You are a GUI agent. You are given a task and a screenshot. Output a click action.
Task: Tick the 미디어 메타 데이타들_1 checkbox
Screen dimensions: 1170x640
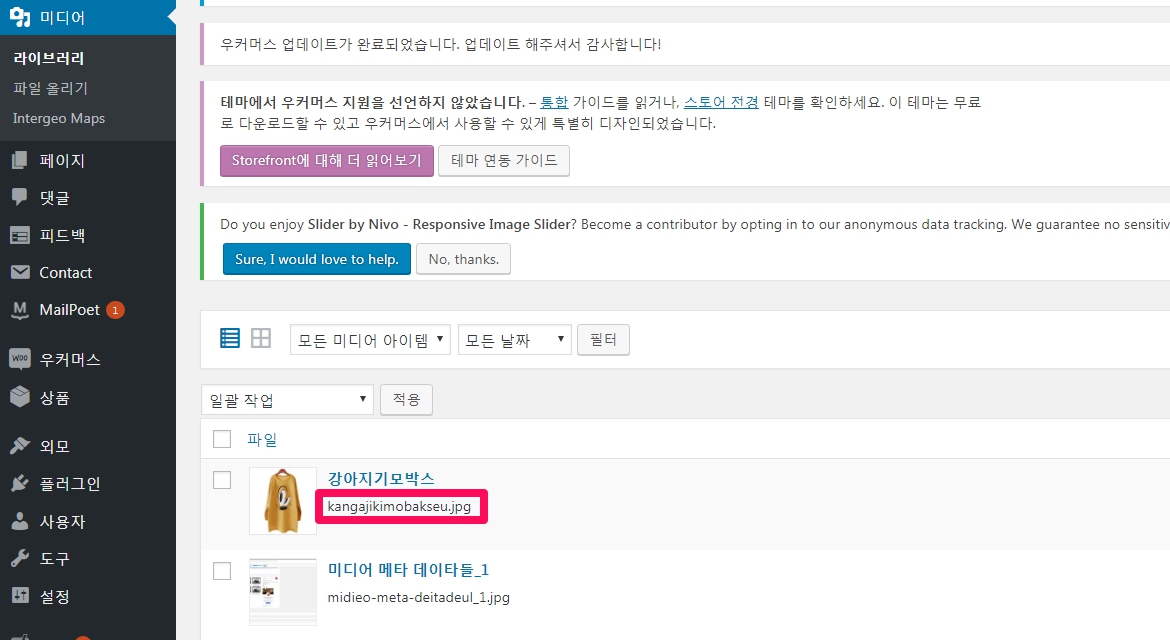[x=222, y=571]
